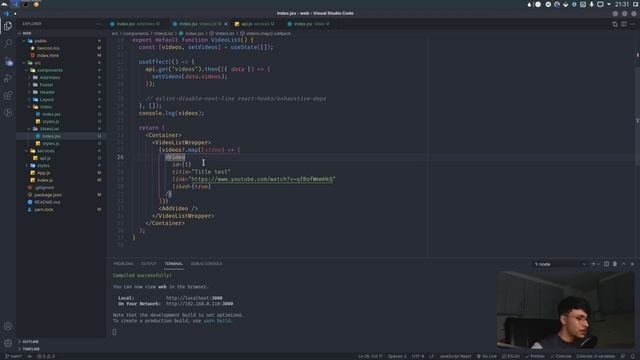
Task: Open the localhost:3000 link in terminal
Action: [x=194, y=298]
